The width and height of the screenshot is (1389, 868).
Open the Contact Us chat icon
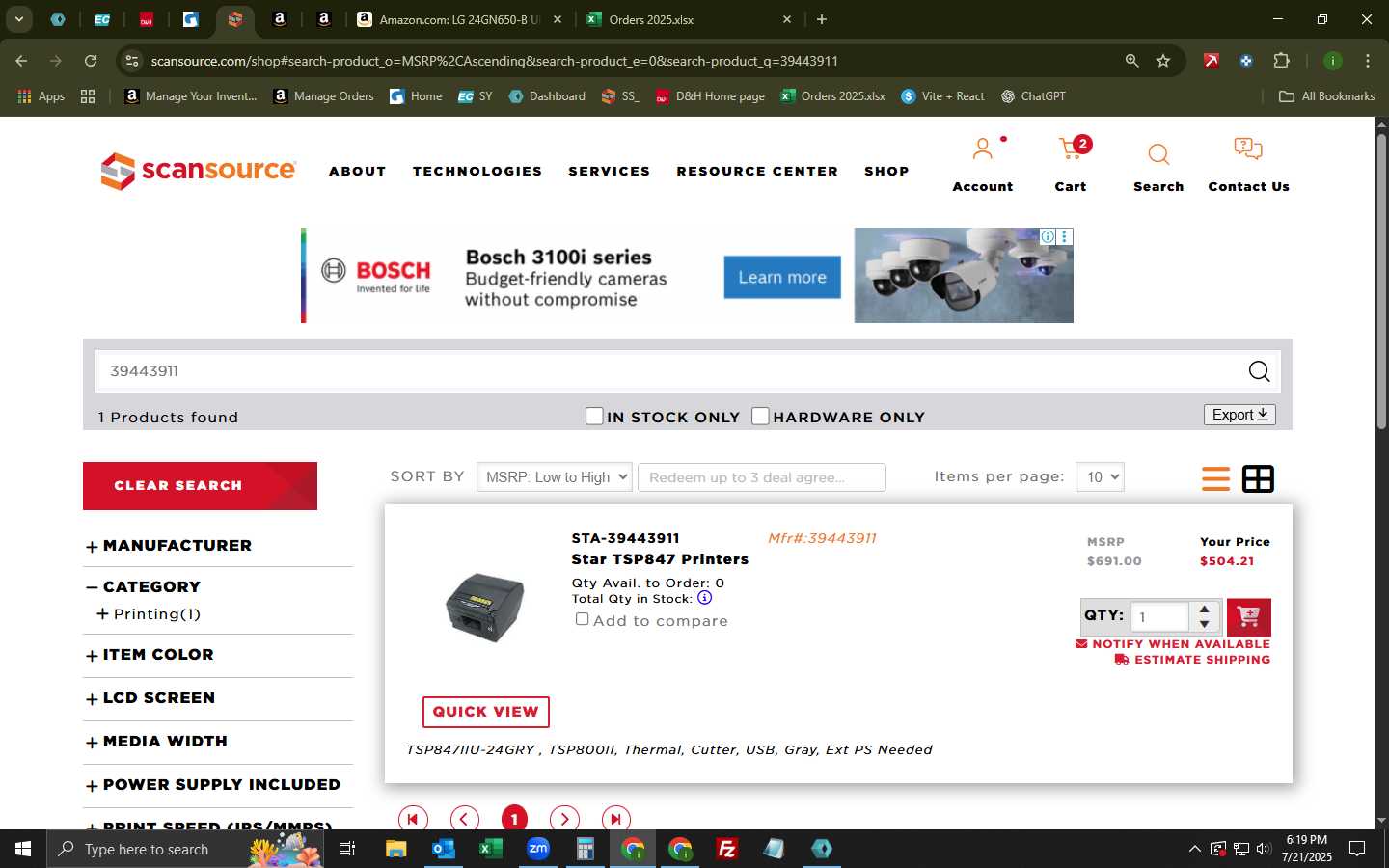pyautogui.click(x=1248, y=149)
